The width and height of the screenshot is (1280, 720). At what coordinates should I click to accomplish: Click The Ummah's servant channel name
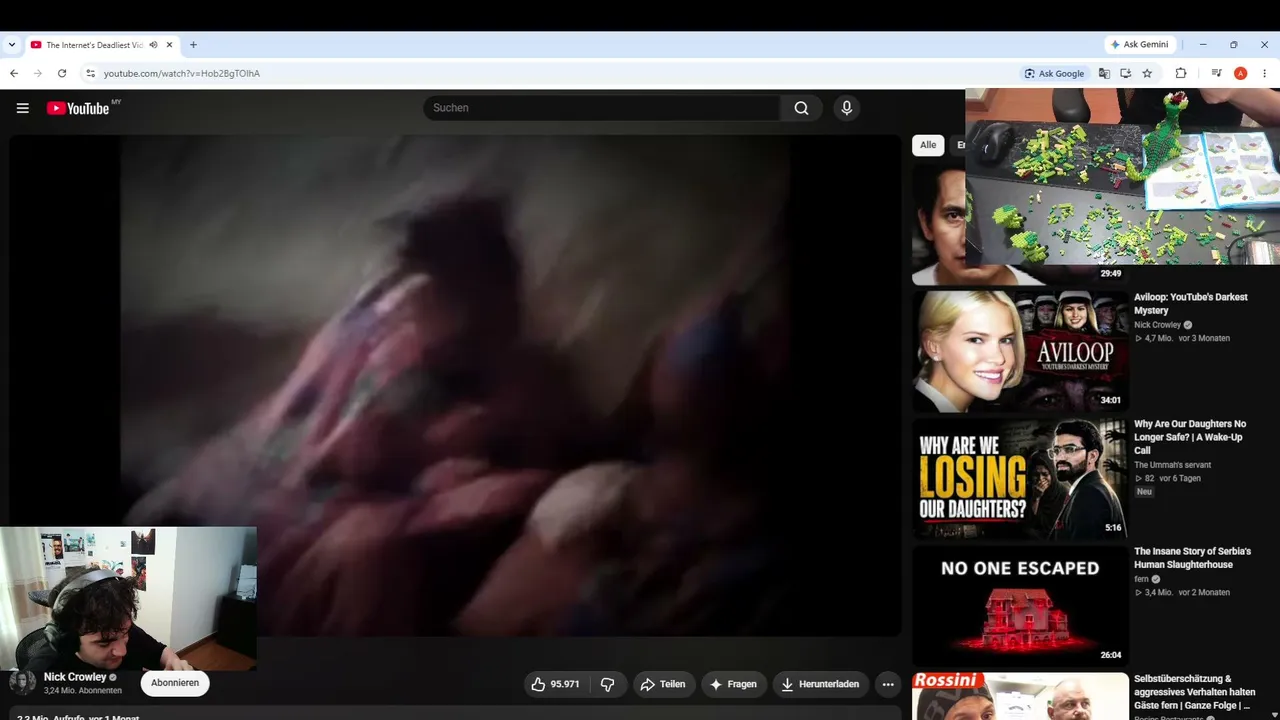(1172, 465)
